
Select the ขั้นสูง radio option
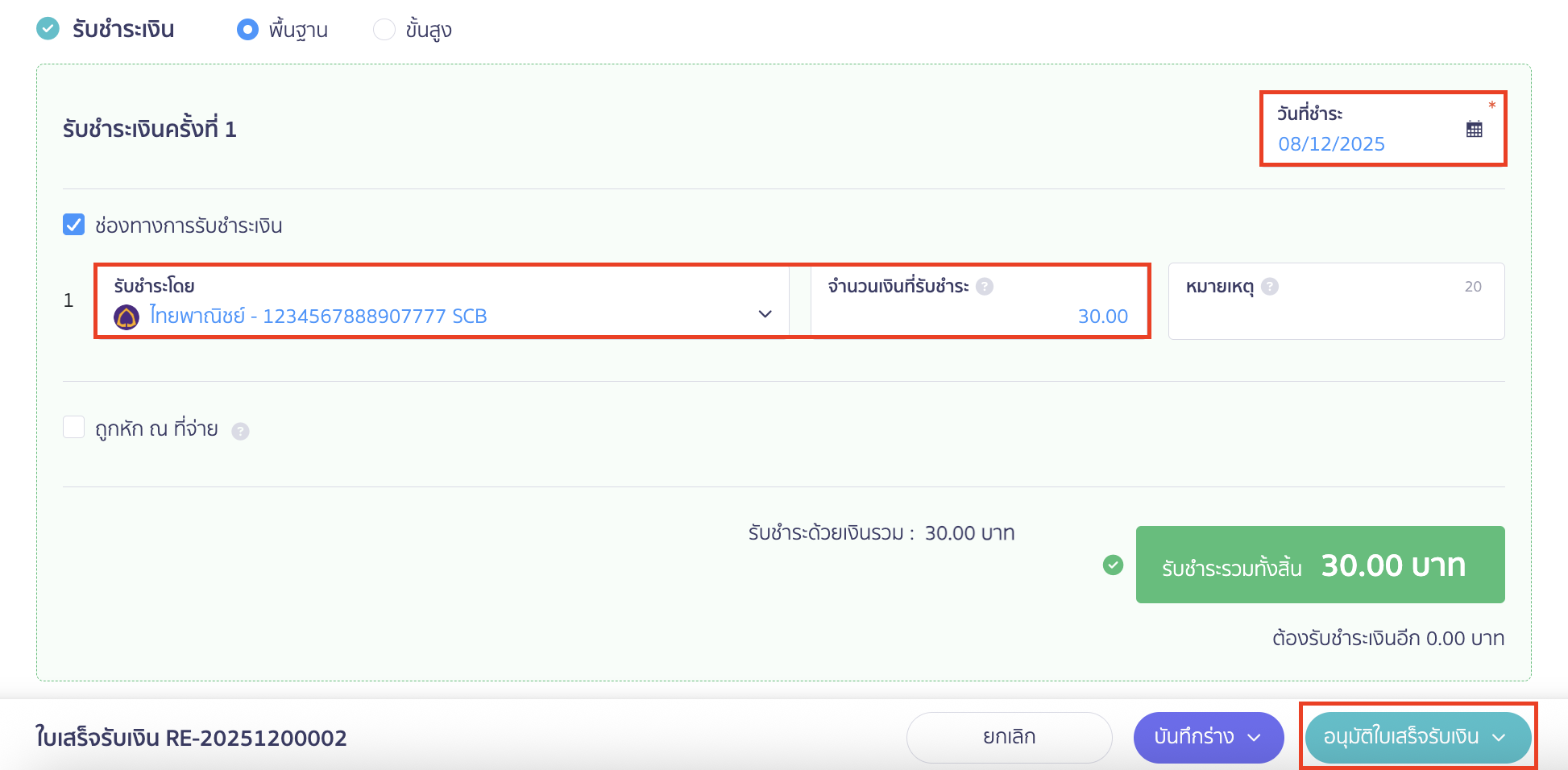tap(384, 30)
